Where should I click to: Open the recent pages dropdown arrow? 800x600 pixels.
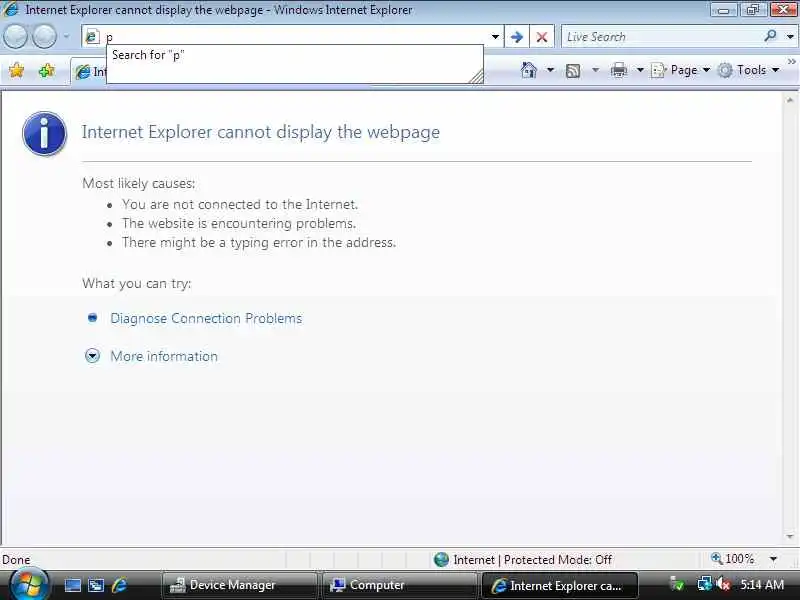(x=66, y=37)
